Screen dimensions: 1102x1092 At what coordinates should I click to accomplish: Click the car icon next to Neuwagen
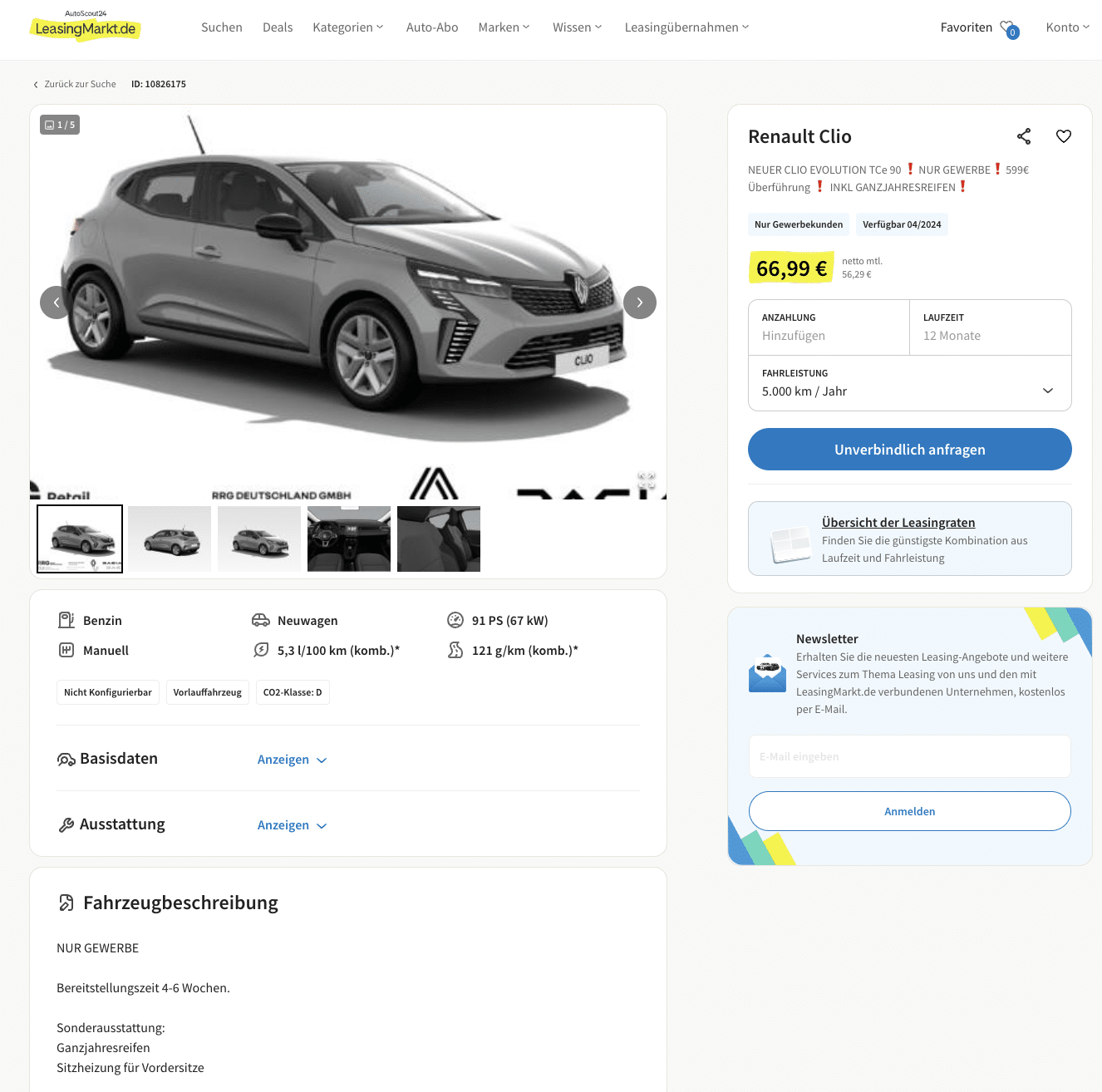pos(261,620)
